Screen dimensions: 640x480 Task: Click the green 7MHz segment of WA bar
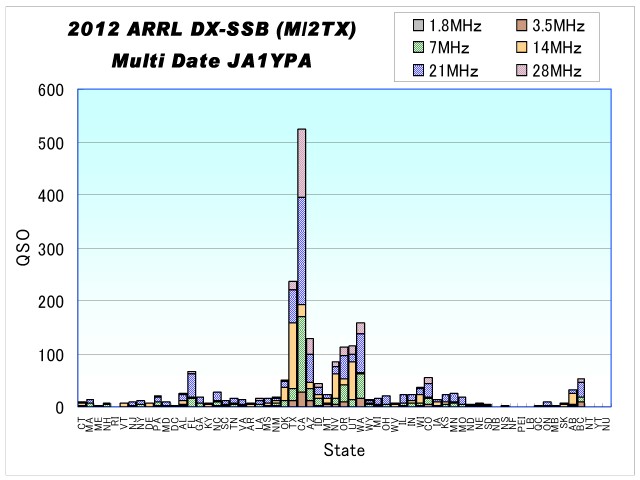pos(360,386)
